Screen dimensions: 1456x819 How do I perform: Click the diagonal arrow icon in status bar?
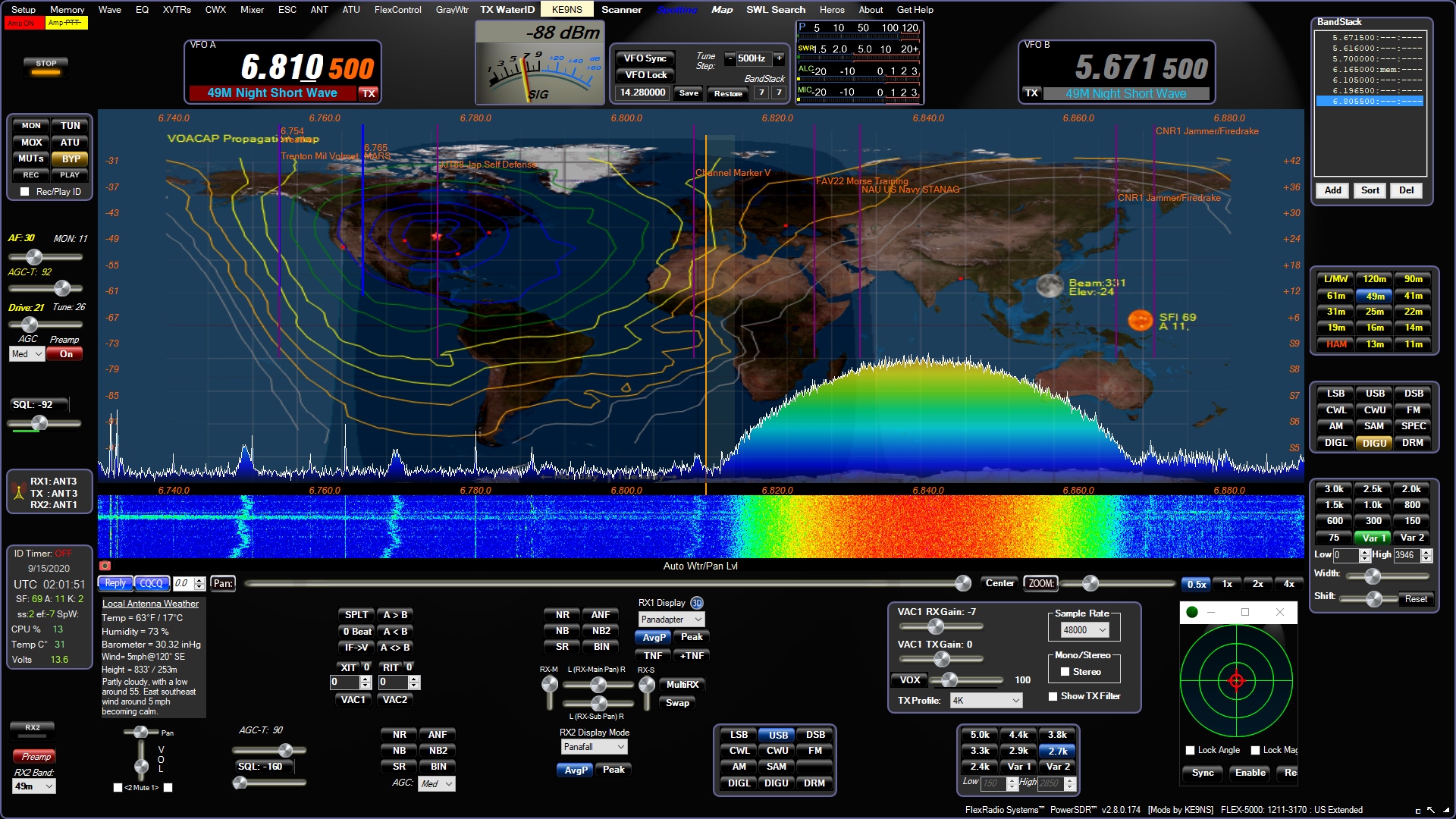click(x=1431, y=810)
